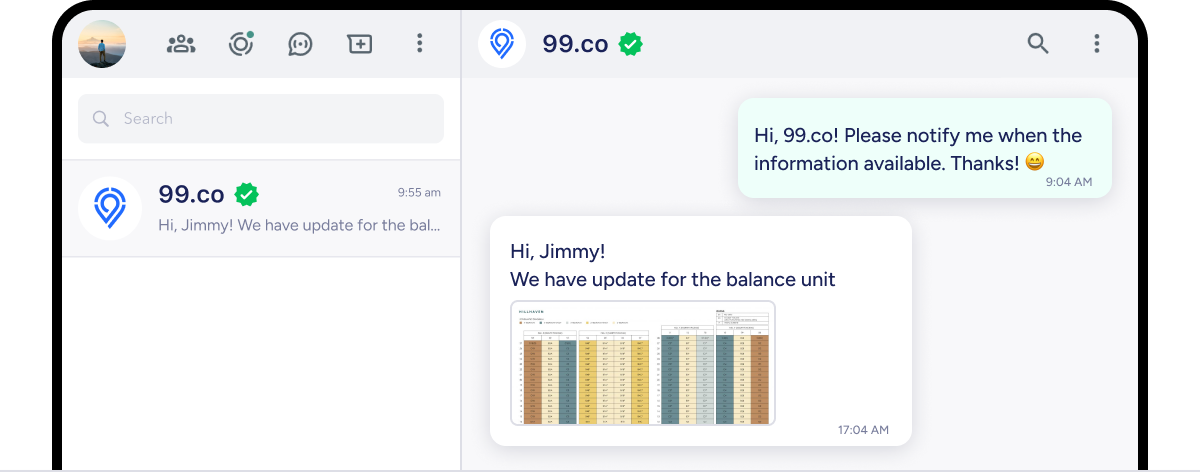This screenshot has width=1200, height=472.
Task: Click the verified badge in chat header
Action: coord(630,44)
